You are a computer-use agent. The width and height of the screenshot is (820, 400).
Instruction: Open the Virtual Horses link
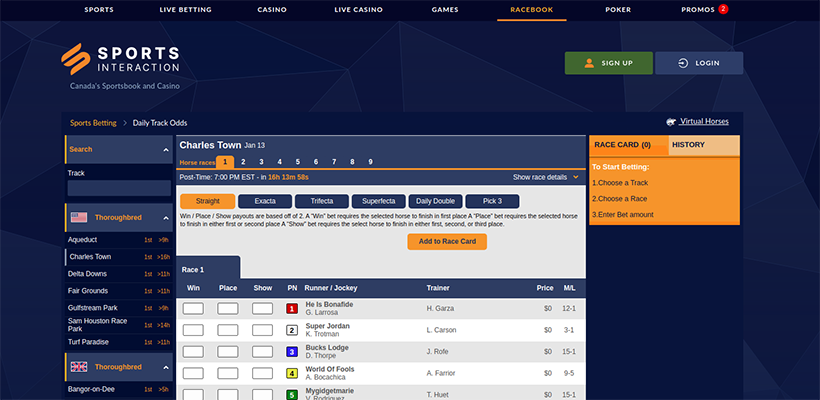click(704, 121)
